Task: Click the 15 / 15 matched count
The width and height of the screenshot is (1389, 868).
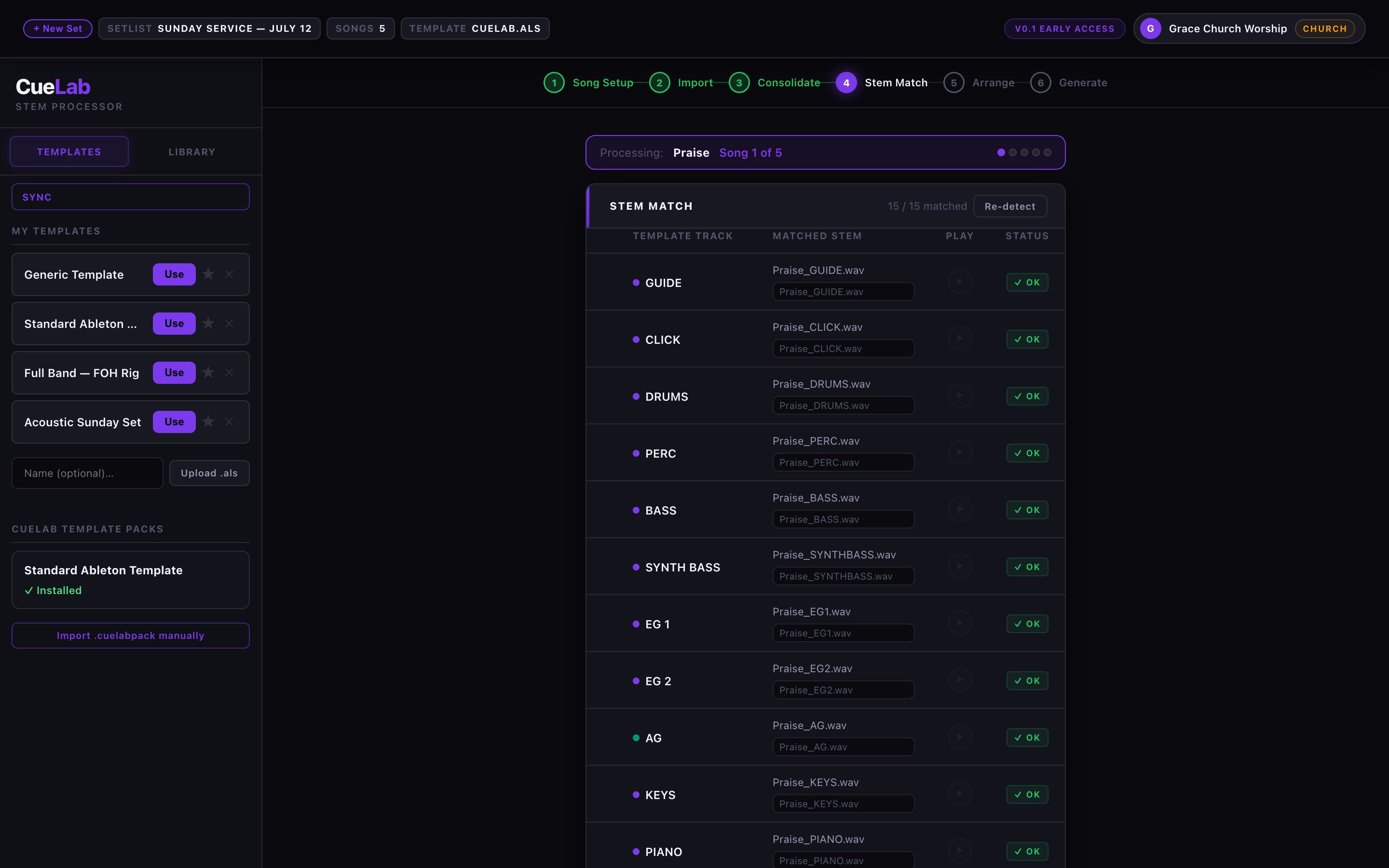Action: pyautogui.click(x=927, y=206)
